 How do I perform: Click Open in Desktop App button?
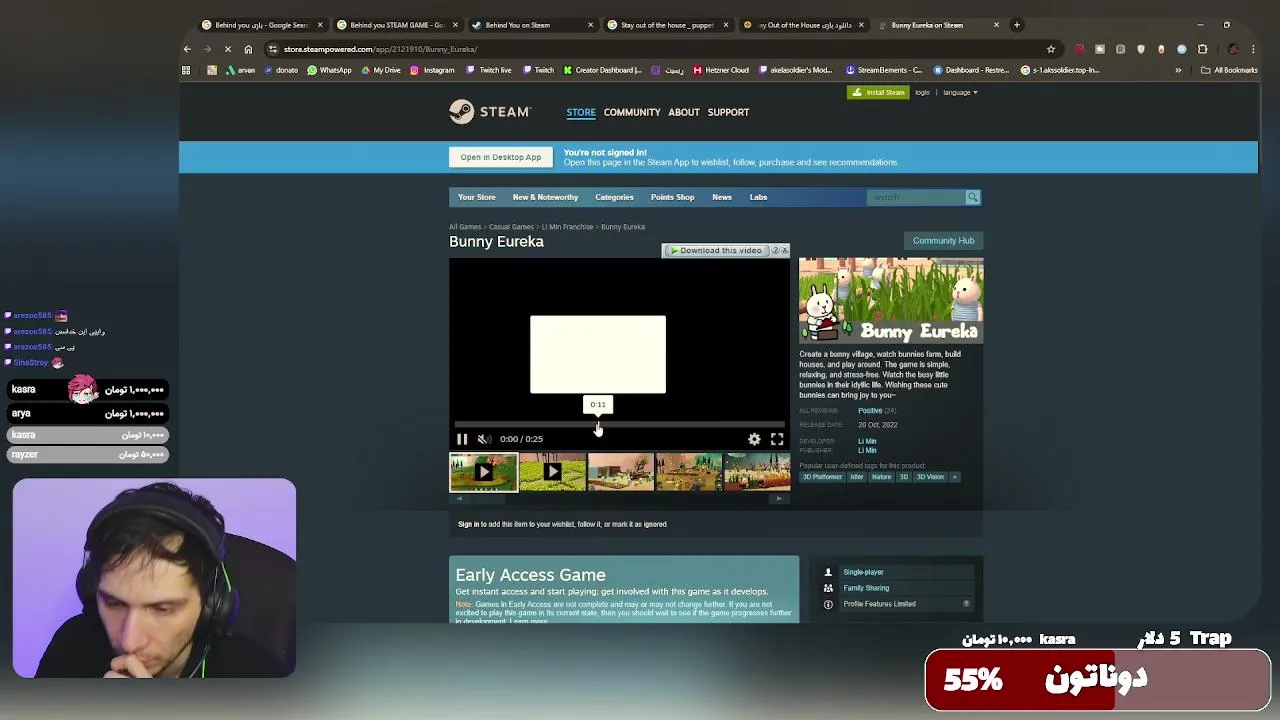(501, 157)
